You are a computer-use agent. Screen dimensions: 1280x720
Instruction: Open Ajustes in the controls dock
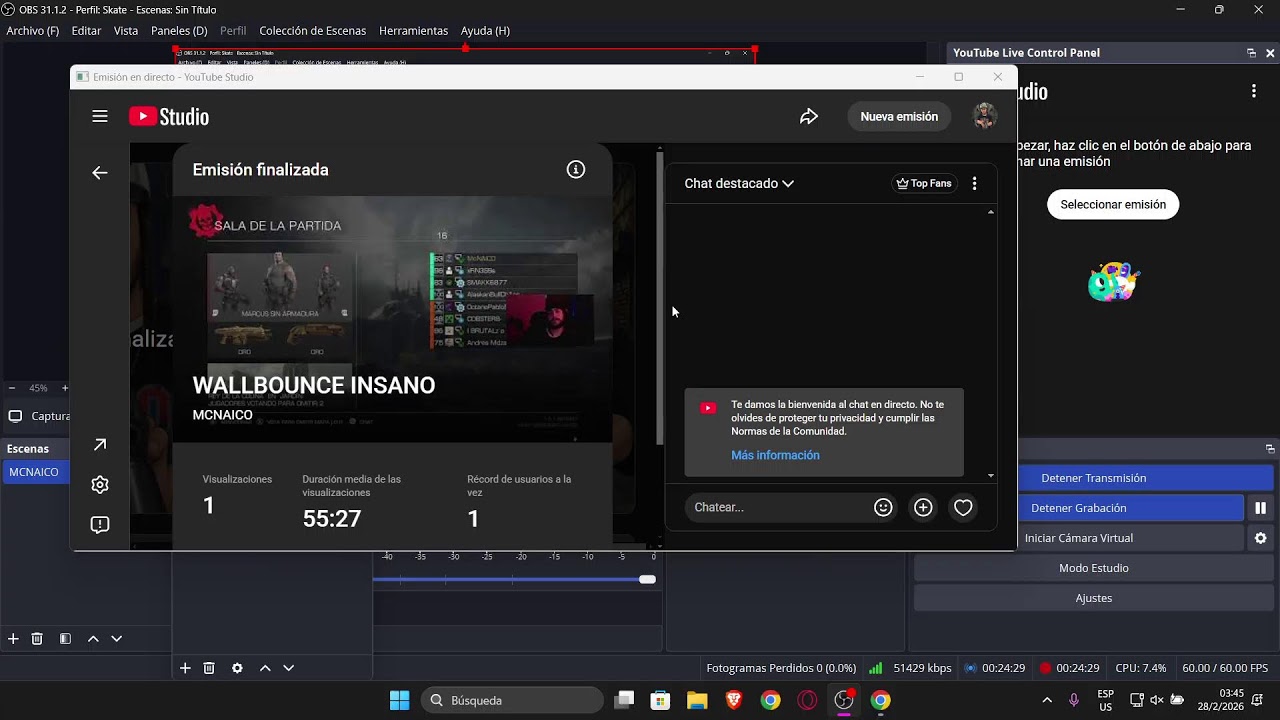tap(1094, 598)
